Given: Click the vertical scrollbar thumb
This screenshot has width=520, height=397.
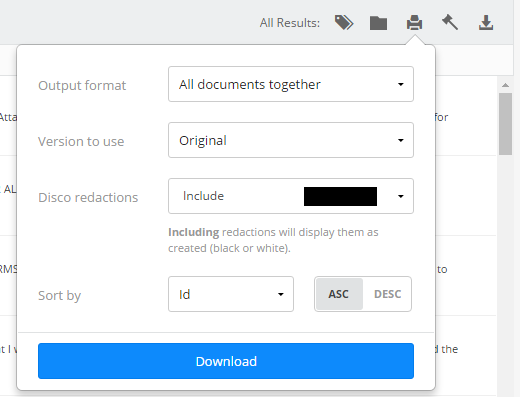Looking at the screenshot, I should tap(505, 124).
